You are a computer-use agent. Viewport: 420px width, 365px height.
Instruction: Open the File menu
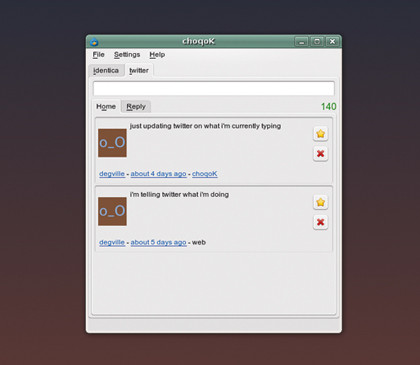click(x=99, y=54)
